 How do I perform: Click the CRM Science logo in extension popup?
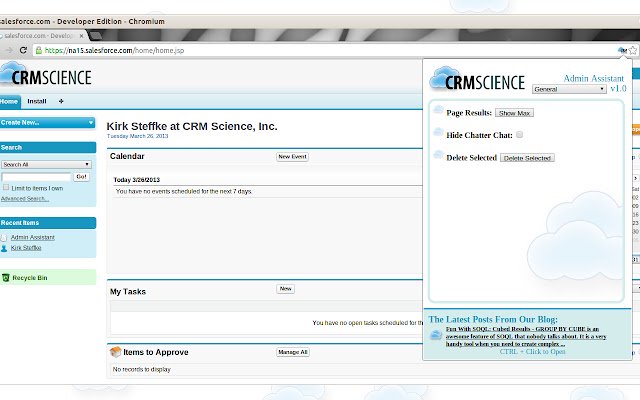(x=477, y=79)
